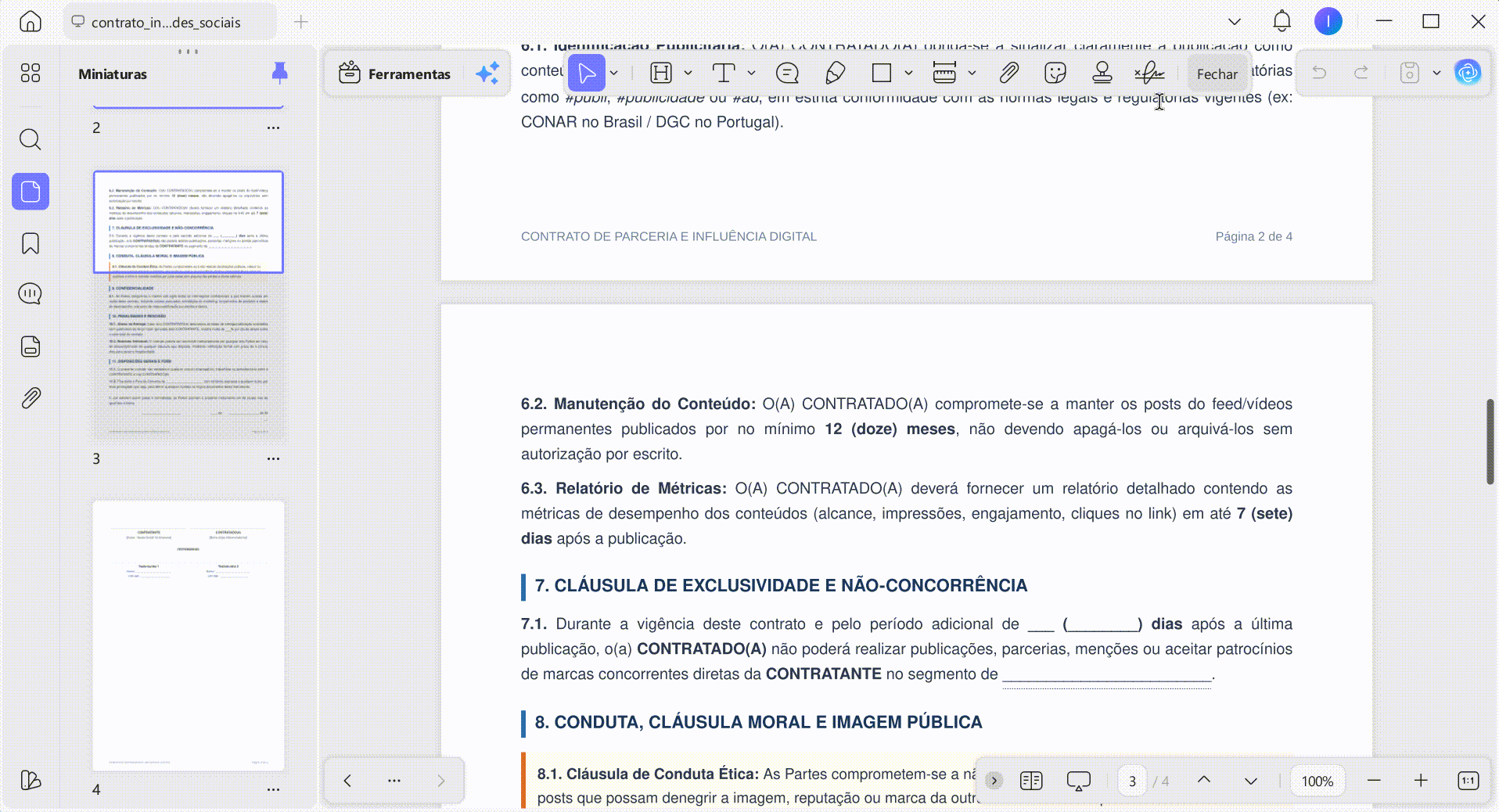Select page 3 thumbnail
1499x812 pixels.
189,305
